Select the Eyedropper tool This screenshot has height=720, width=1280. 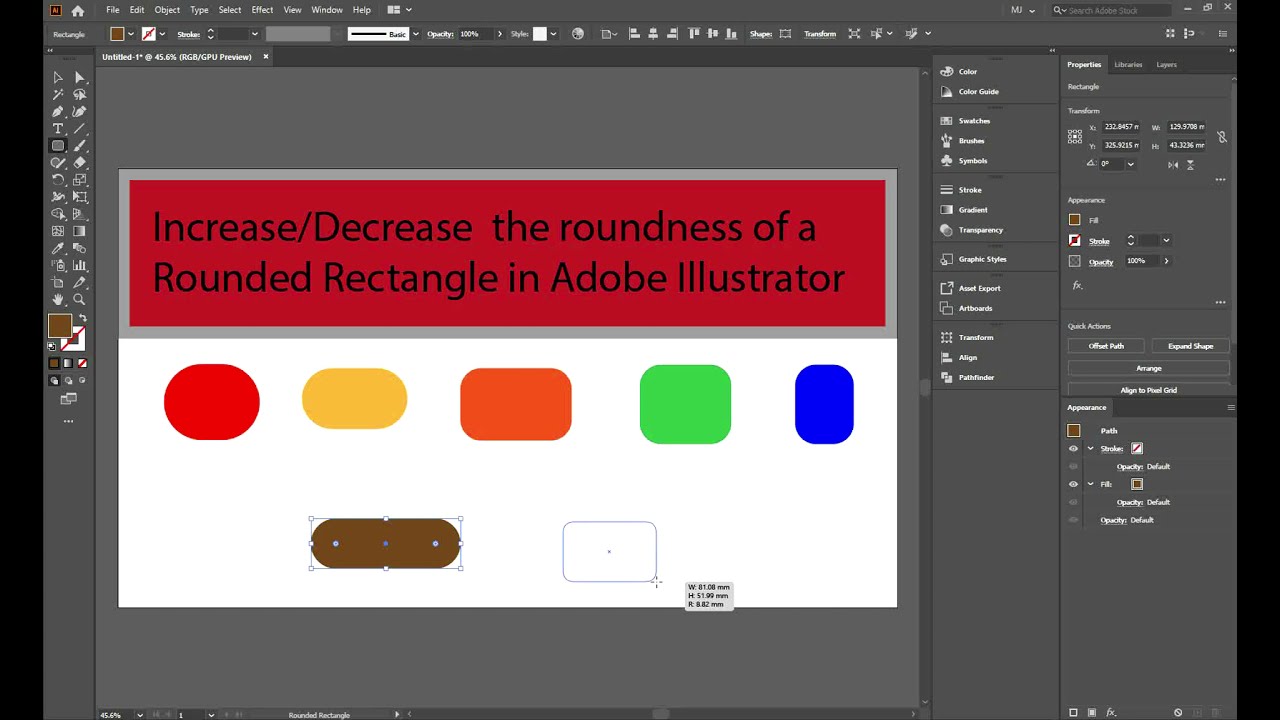click(58, 248)
